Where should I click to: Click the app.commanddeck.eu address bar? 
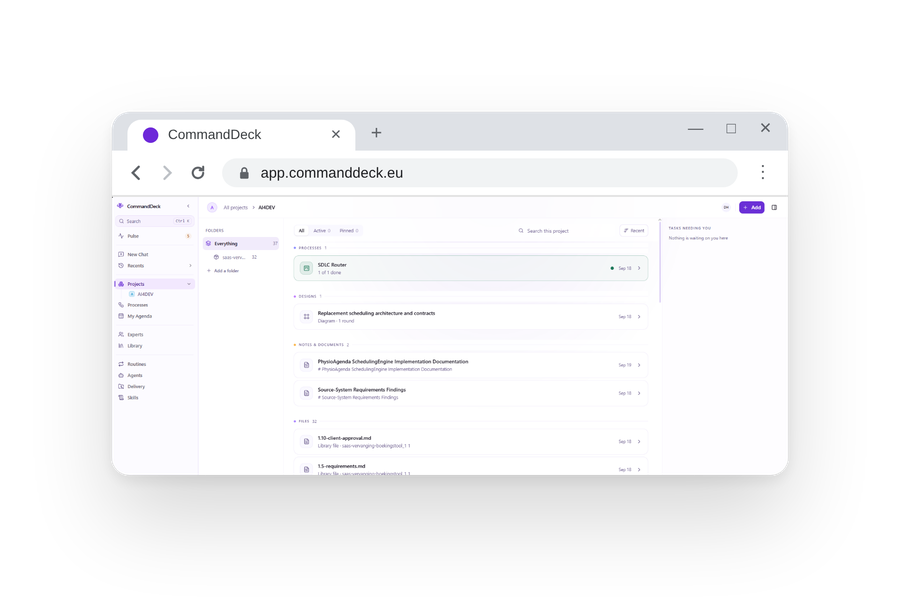479,173
